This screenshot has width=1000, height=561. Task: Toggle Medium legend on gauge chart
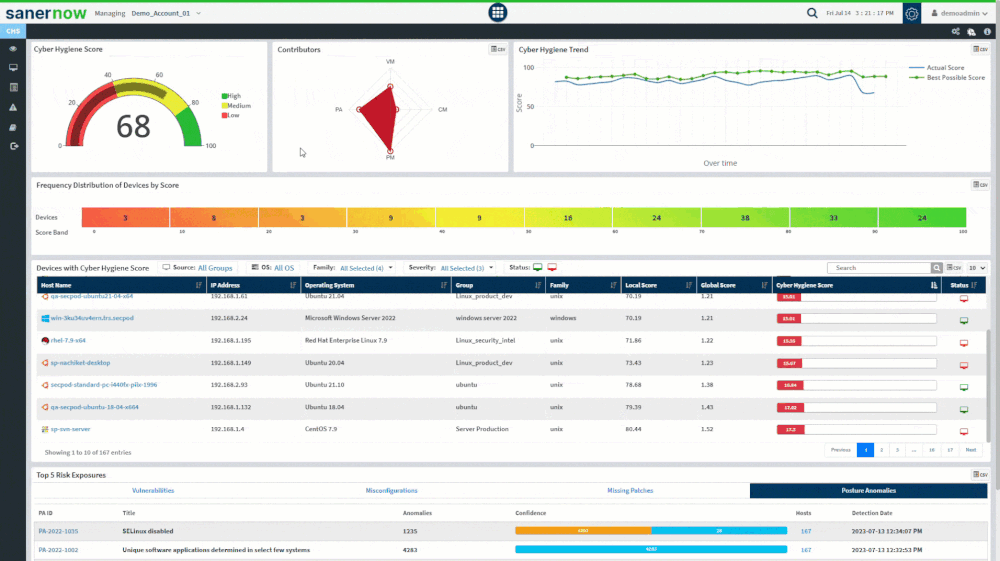click(x=236, y=106)
